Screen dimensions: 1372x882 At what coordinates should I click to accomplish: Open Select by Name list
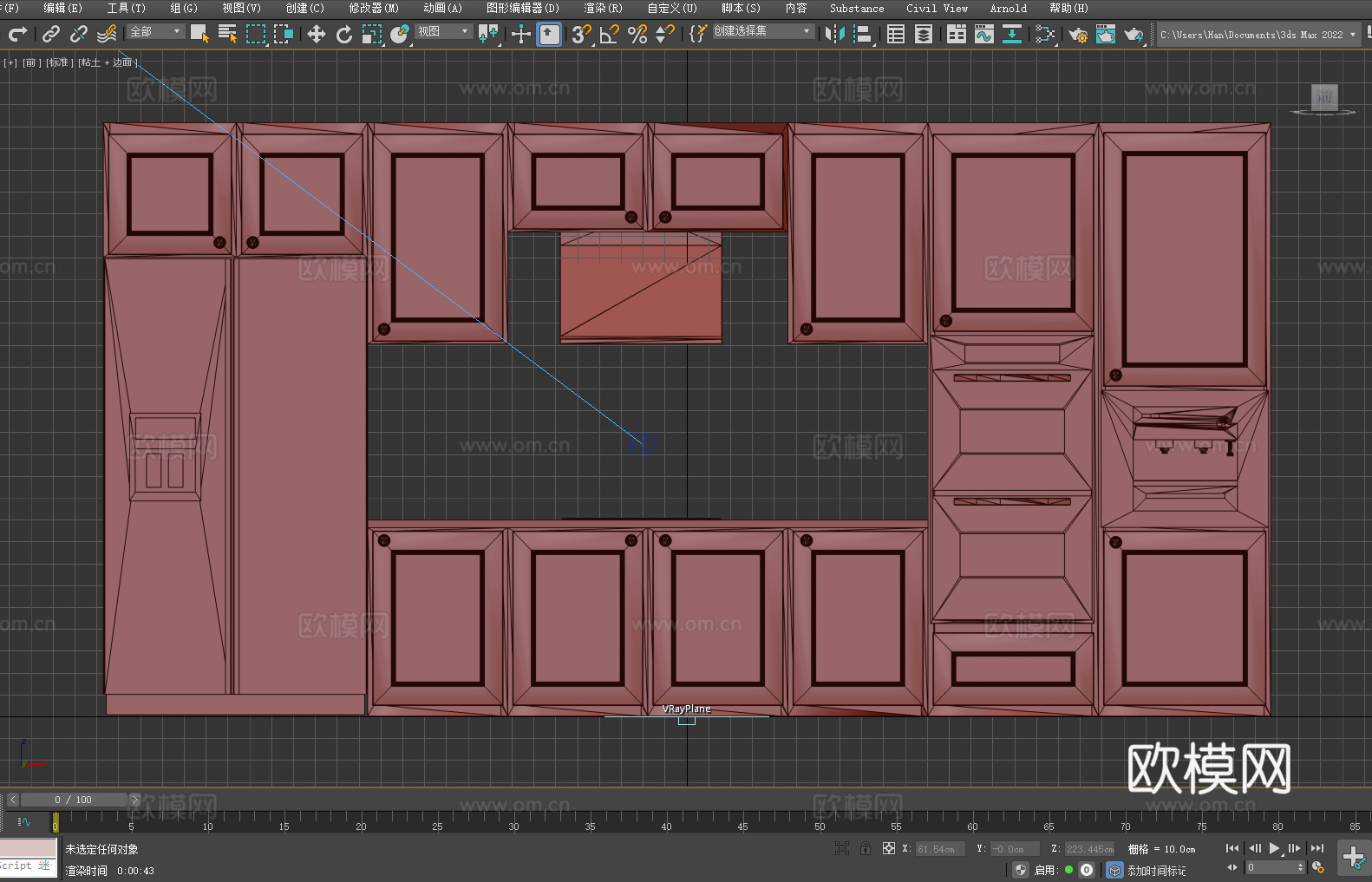coord(227,34)
